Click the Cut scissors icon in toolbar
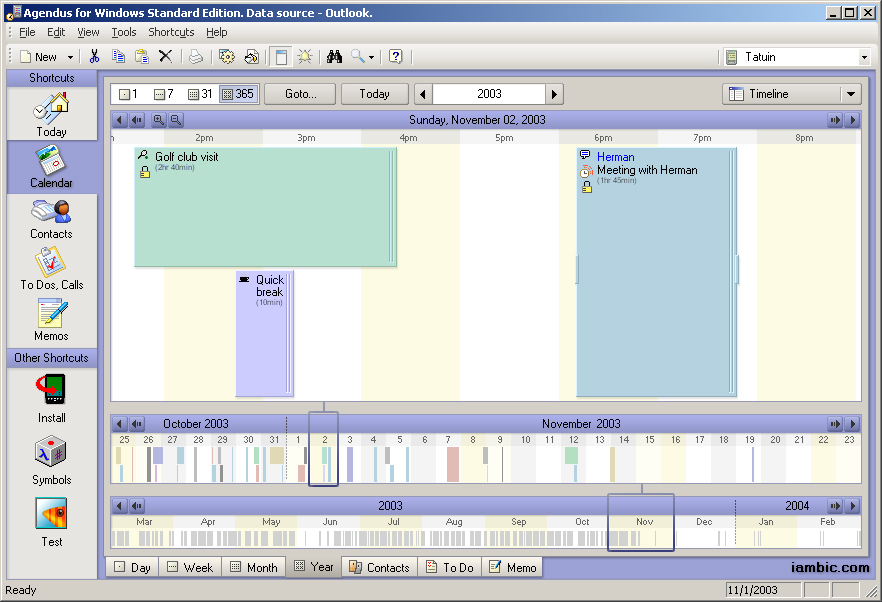882x602 pixels. pyautogui.click(x=94, y=56)
